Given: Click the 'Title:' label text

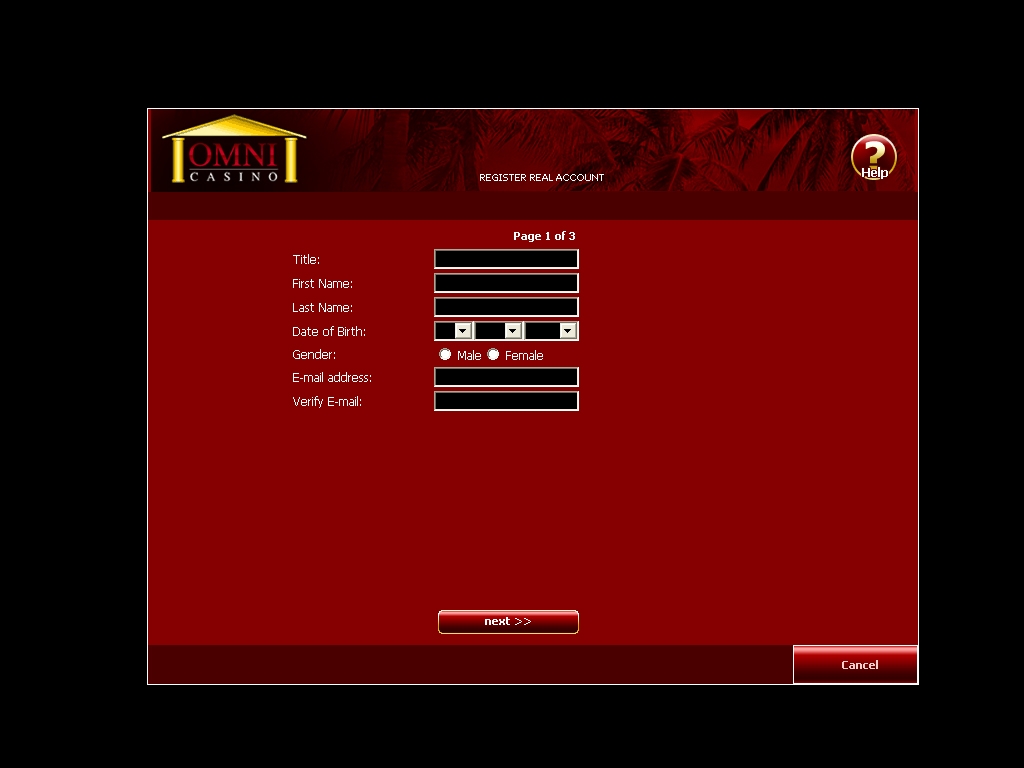Looking at the screenshot, I should [306, 260].
